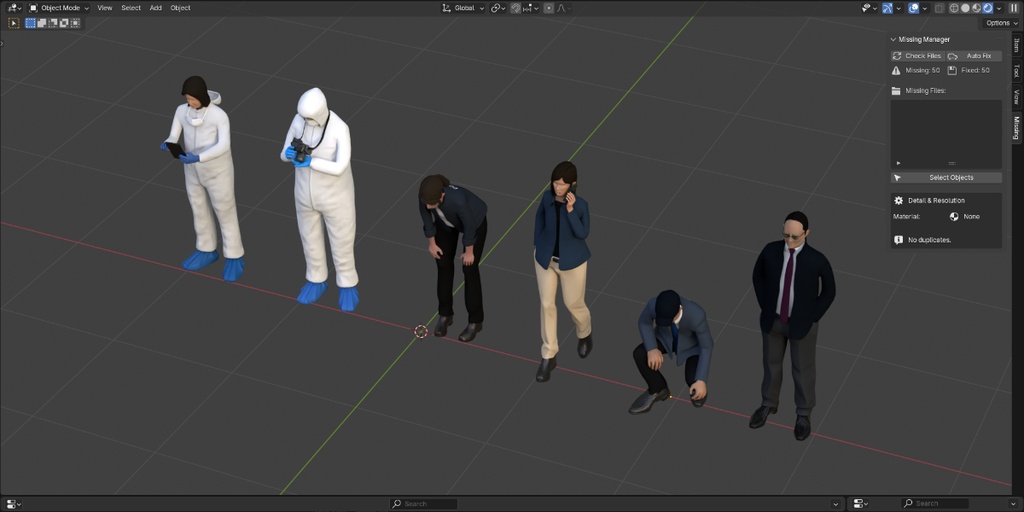This screenshot has width=1024, height=512.
Task: Toggle the snapping magnet icon
Action: click(x=516, y=8)
